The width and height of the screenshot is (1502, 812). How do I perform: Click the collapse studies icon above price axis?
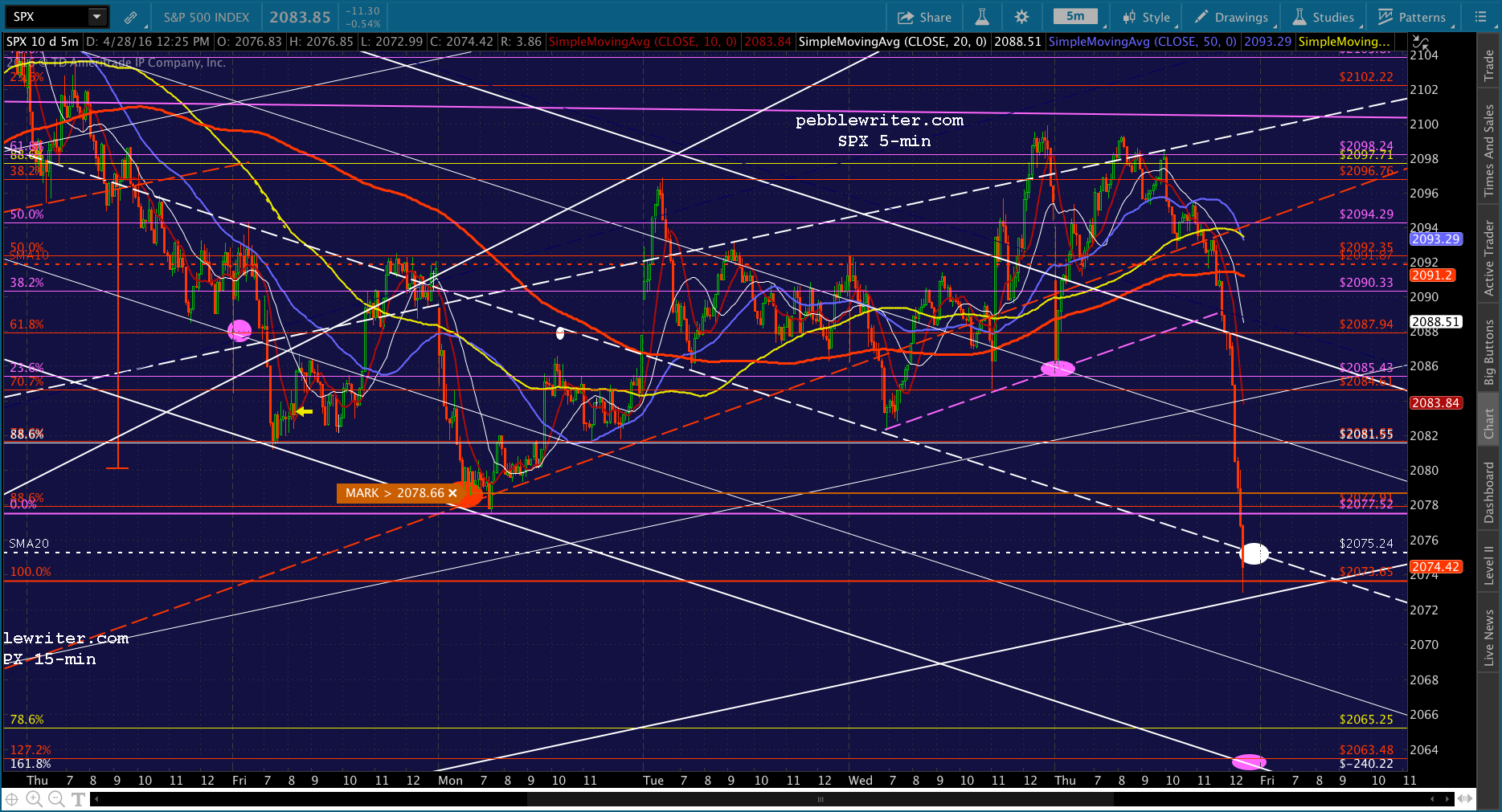[1421, 43]
